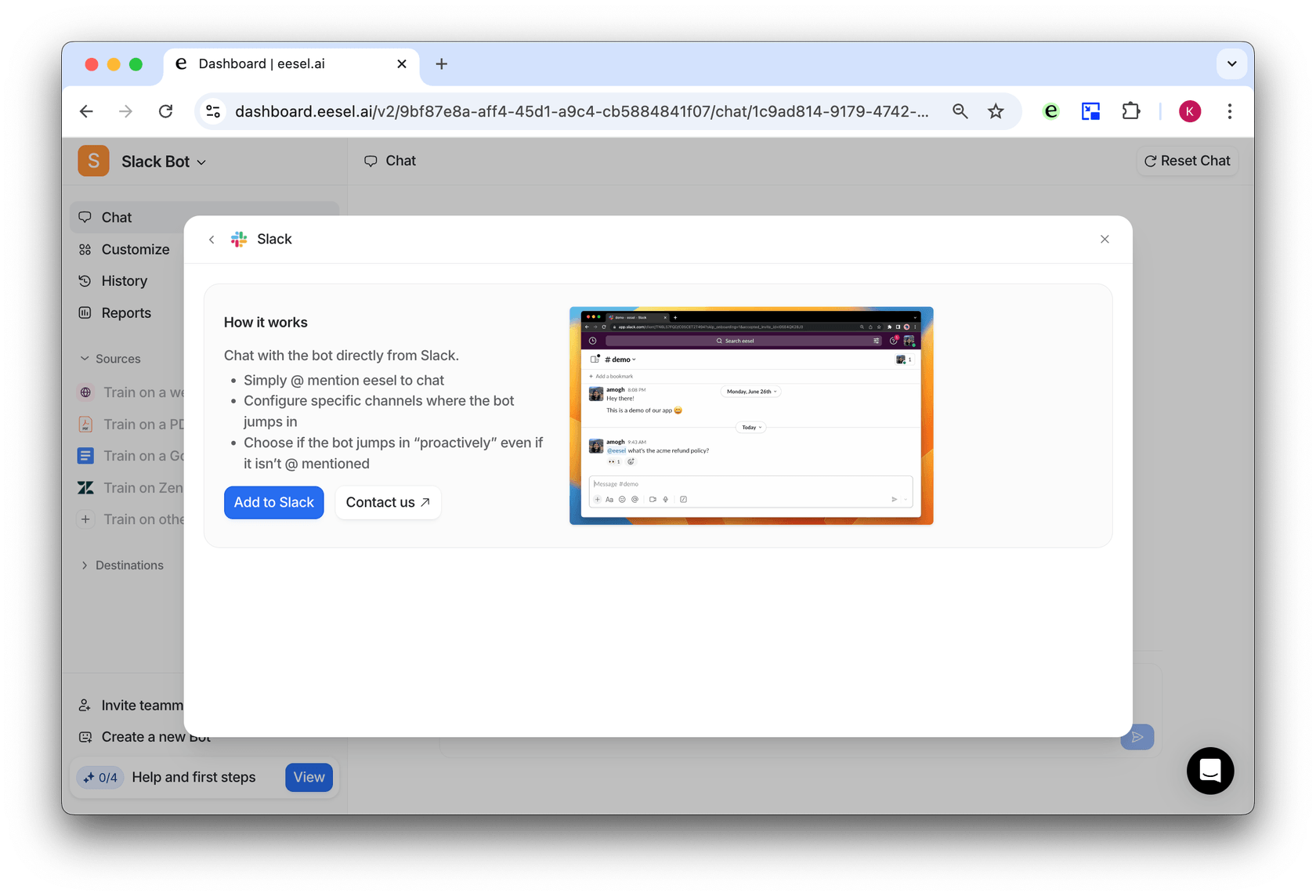Bookmark this page with the star icon

pos(996,111)
